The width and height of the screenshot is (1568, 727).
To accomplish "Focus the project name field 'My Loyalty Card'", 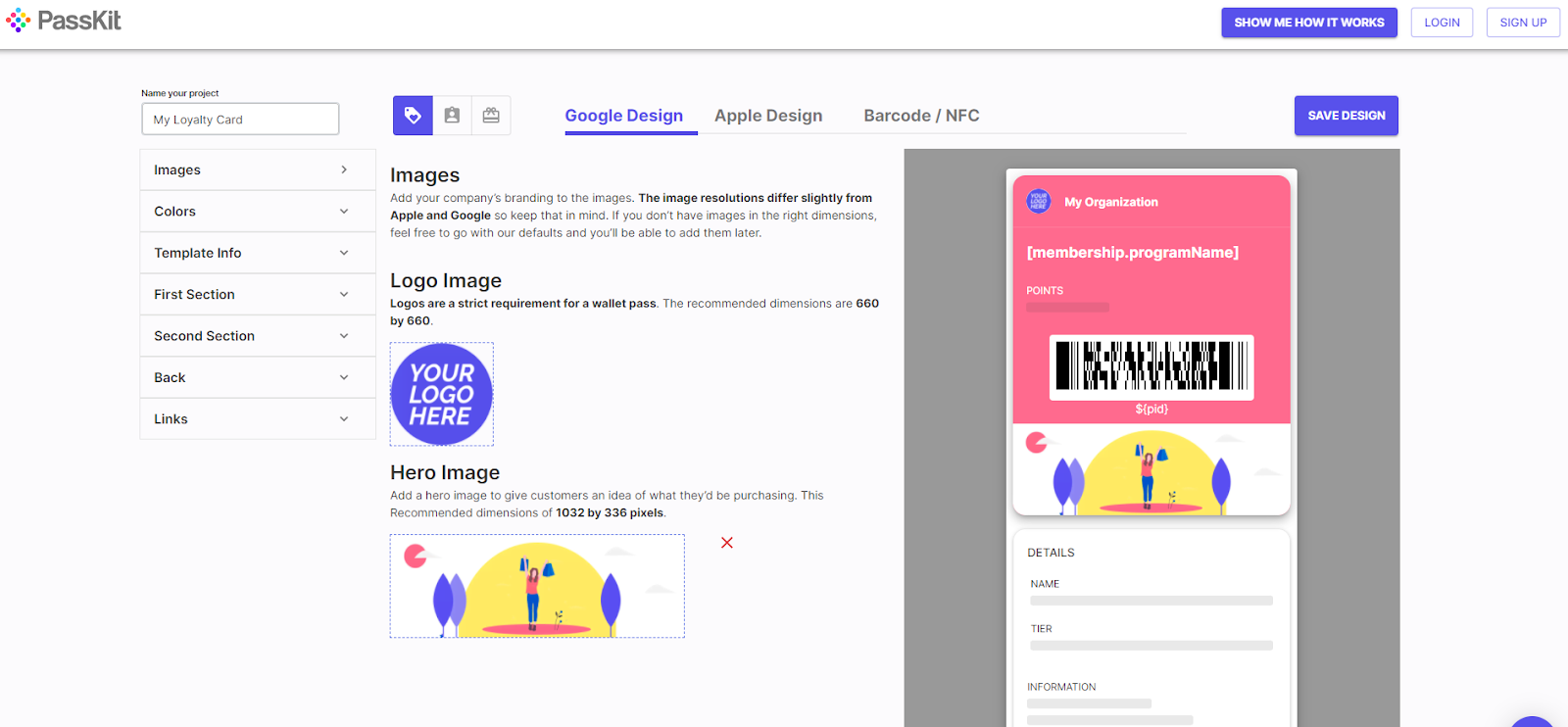I will tap(240, 120).
